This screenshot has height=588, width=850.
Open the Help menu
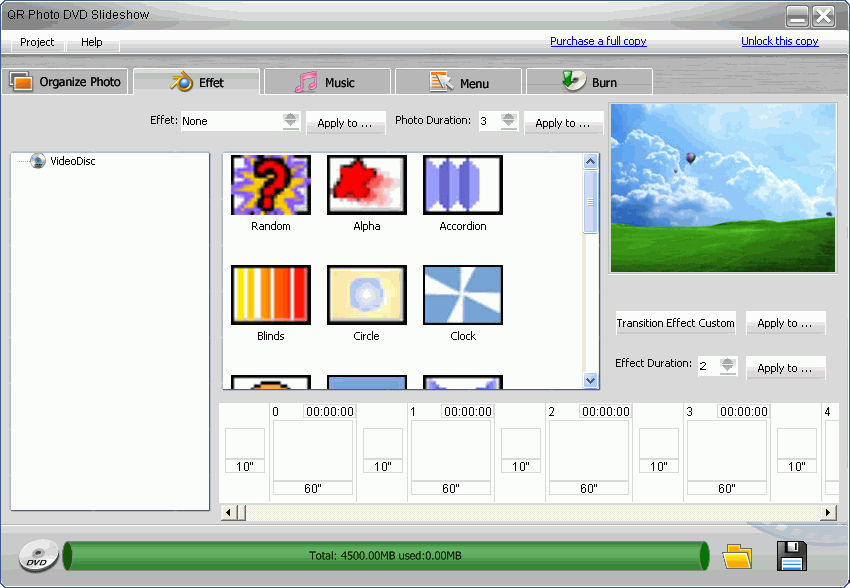92,42
